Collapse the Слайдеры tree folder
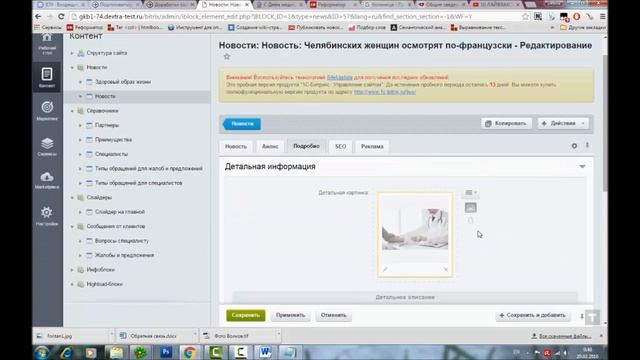 (x=72, y=198)
